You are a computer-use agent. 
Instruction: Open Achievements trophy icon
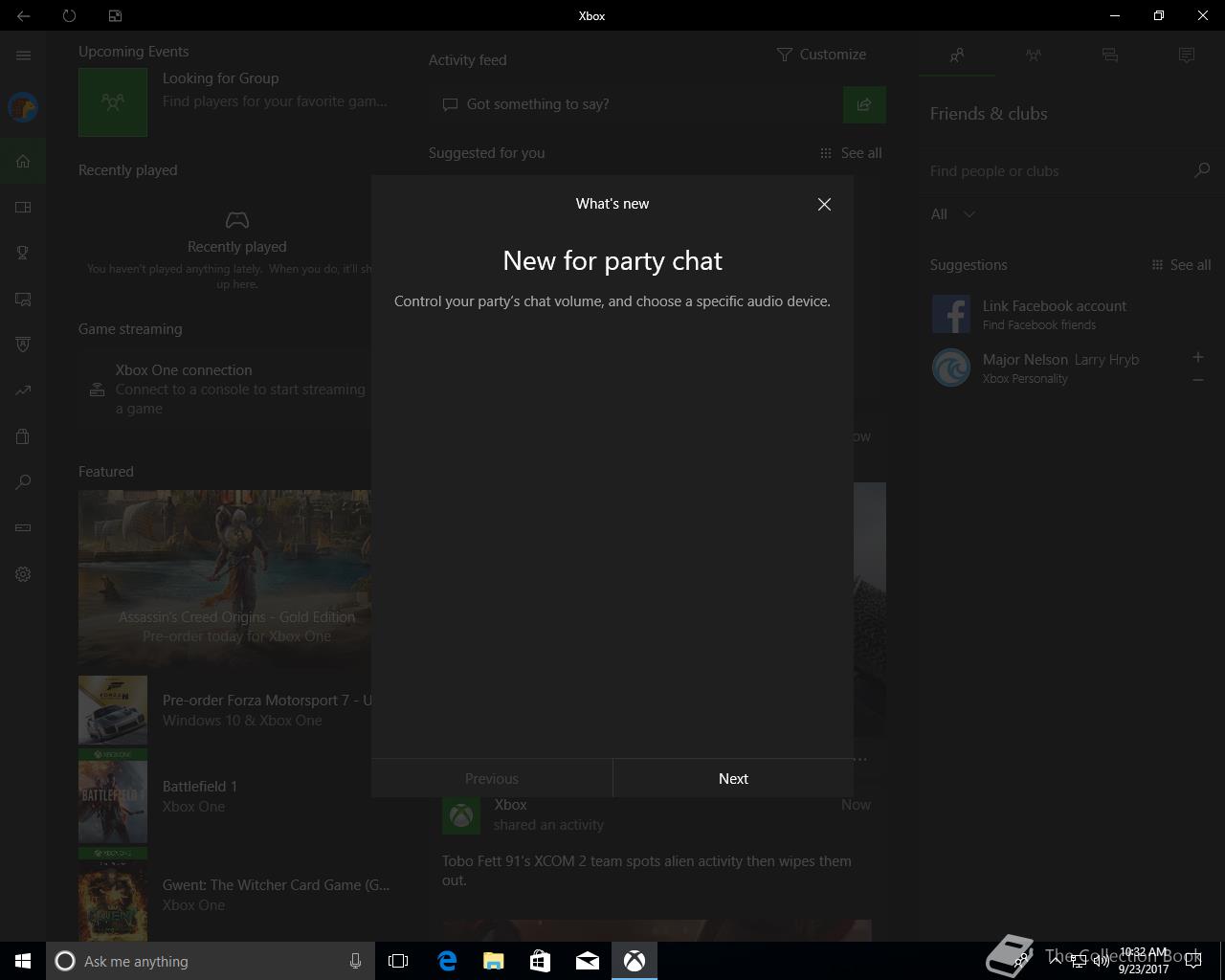23,253
